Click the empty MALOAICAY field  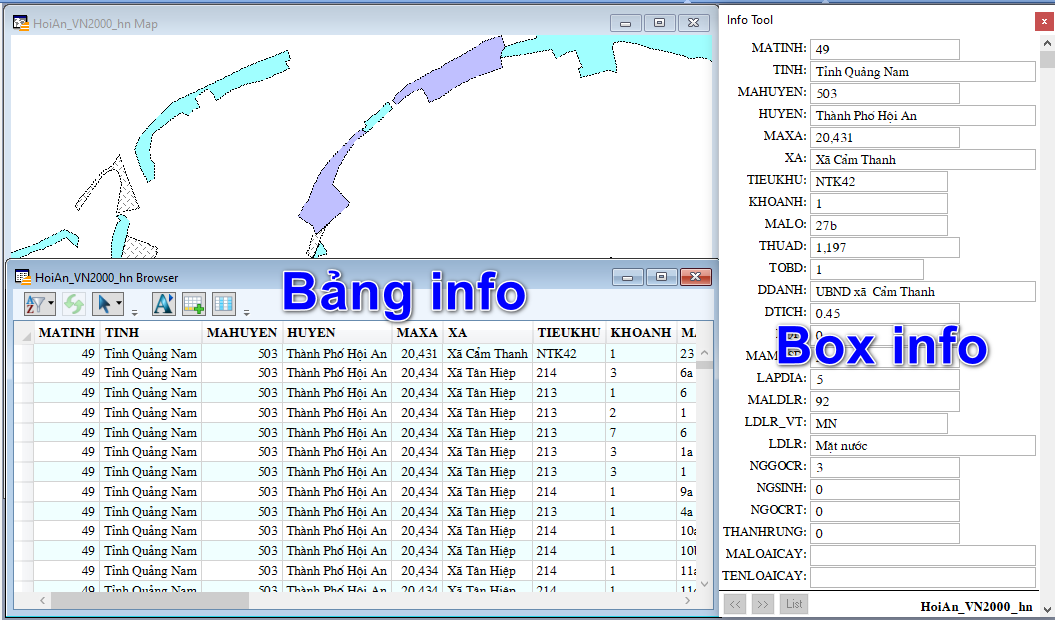coord(922,555)
